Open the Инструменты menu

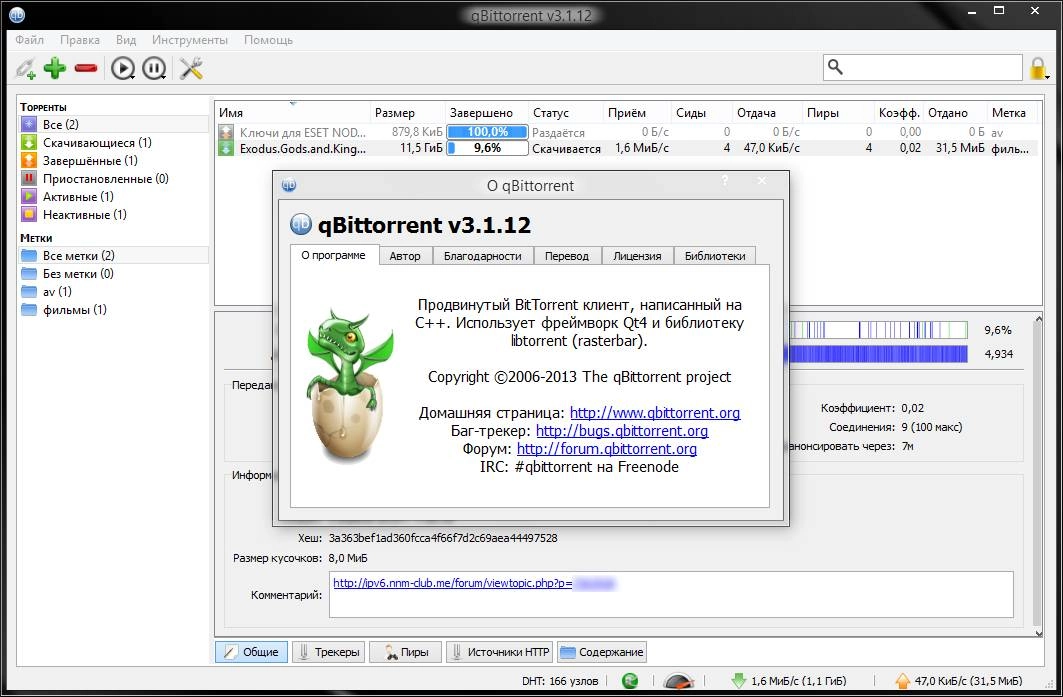click(x=190, y=40)
